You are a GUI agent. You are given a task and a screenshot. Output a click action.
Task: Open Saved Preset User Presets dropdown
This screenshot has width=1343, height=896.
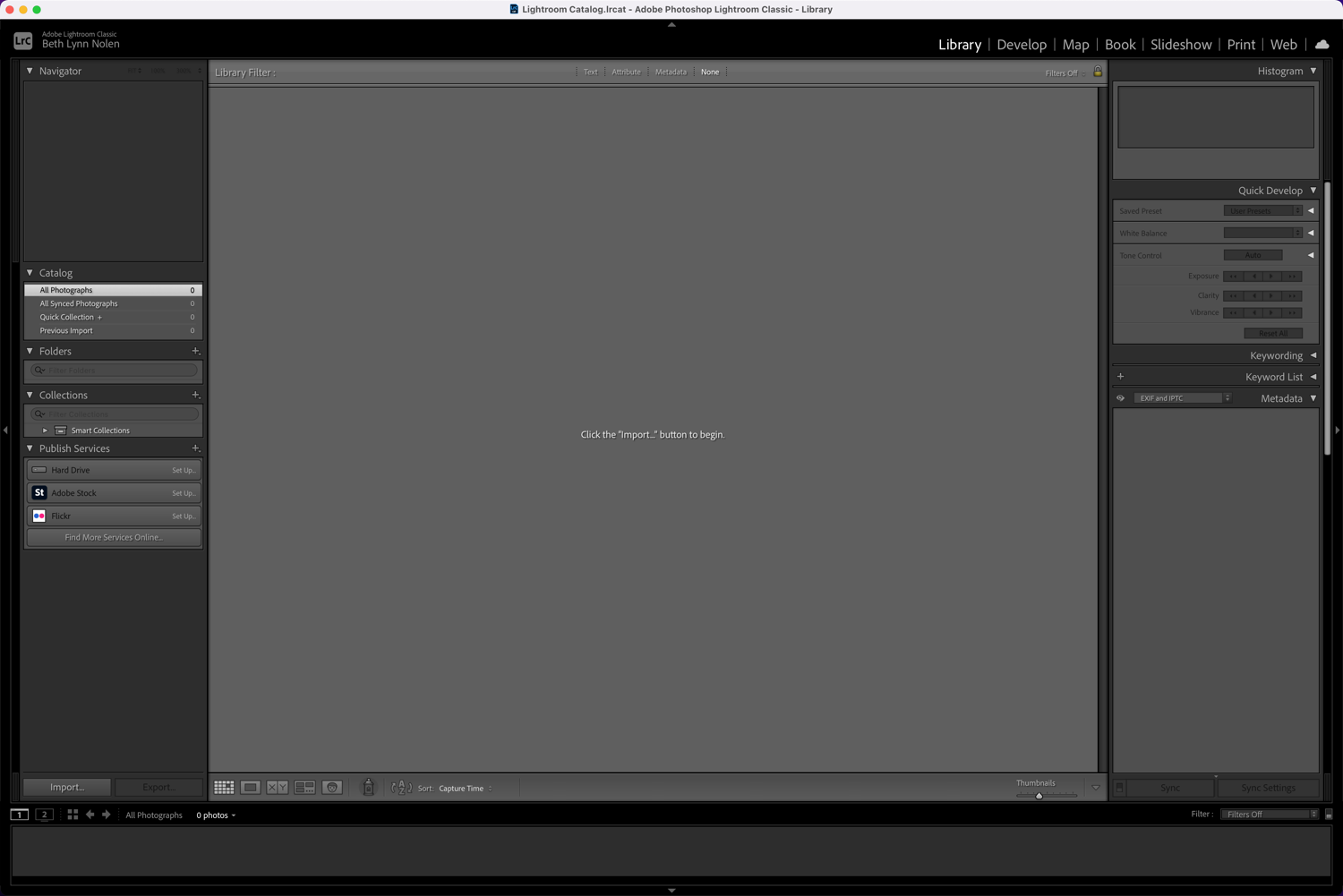point(1263,211)
